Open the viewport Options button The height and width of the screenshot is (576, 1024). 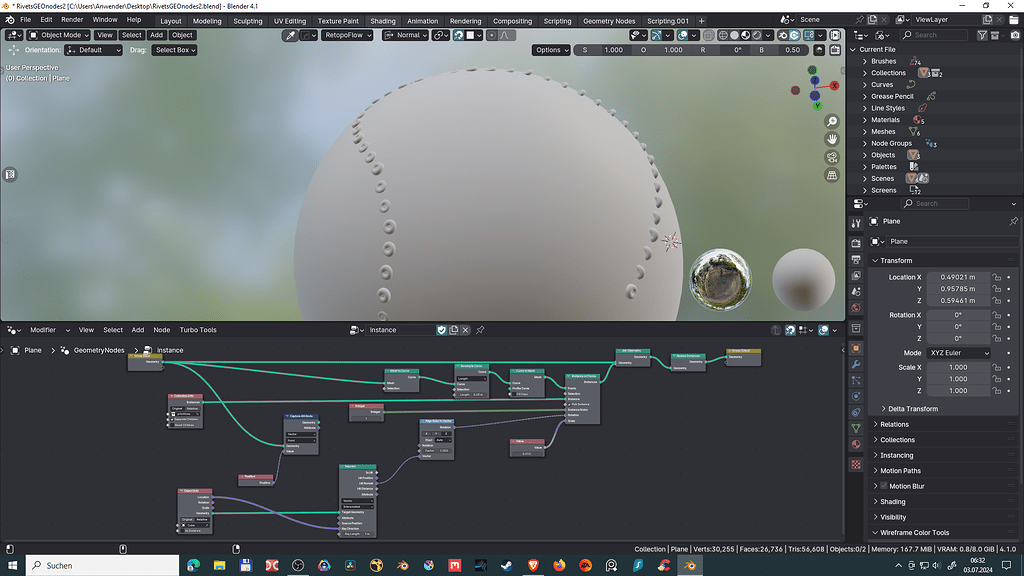pos(551,50)
